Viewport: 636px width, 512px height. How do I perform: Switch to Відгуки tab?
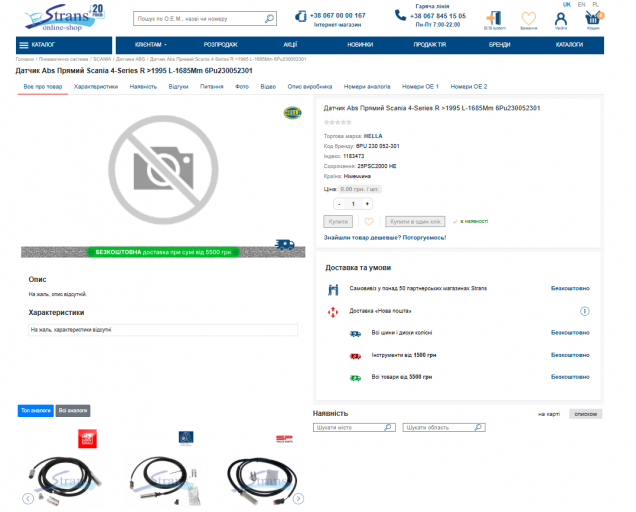coord(178,87)
